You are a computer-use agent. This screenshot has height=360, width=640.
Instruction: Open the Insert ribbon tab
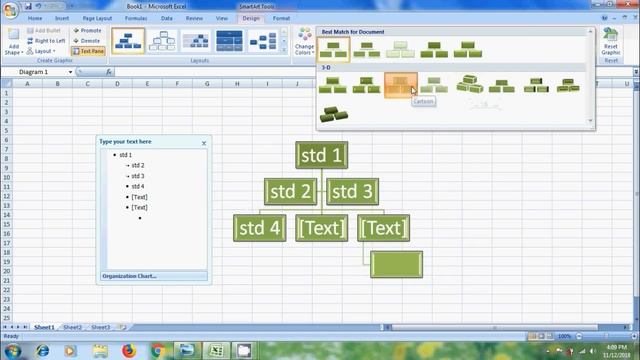pyautogui.click(x=62, y=18)
